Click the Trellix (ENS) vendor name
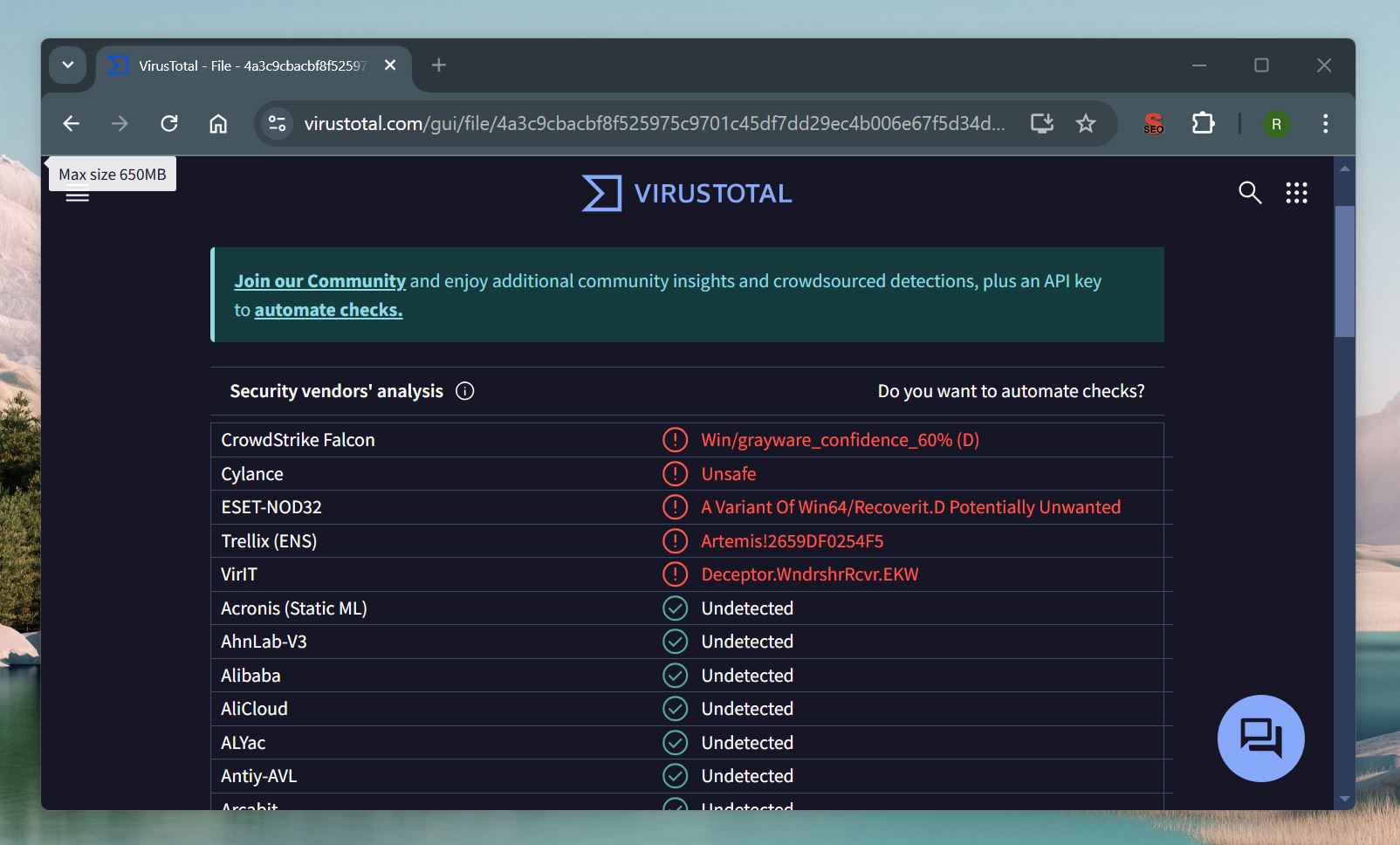This screenshot has height=845, width=1400. pyautogui.click(x=269, y=541)
